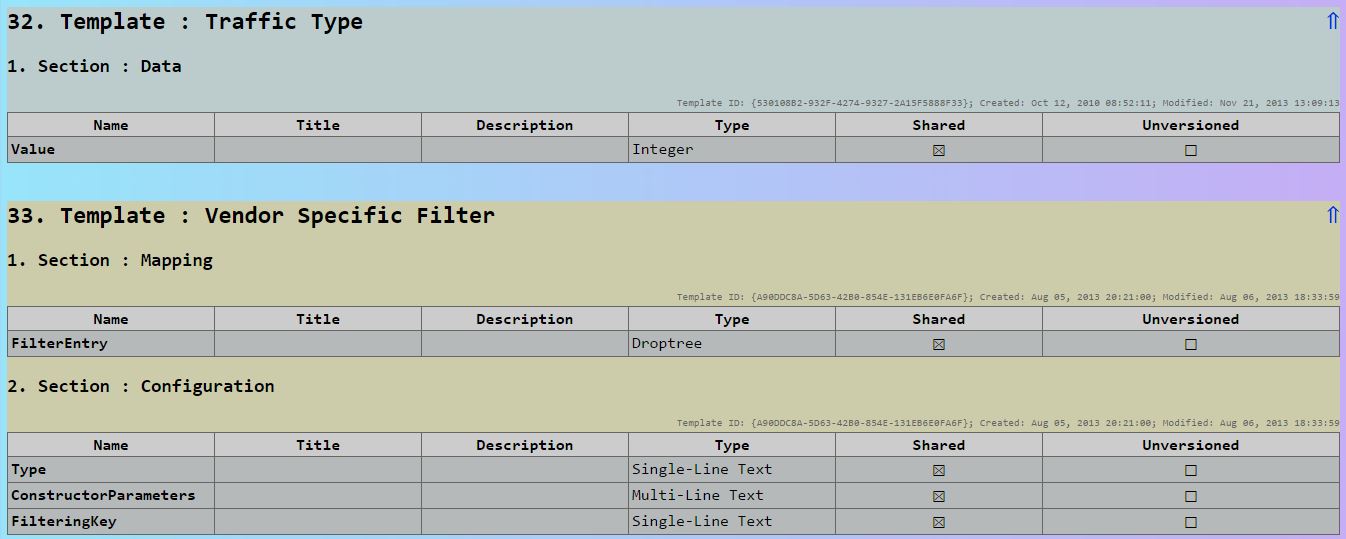The width and height of the screenshot is (1346, 539).
Task: Select the '32. Template : Traffic Type' heading
Action: coord(185,22)
